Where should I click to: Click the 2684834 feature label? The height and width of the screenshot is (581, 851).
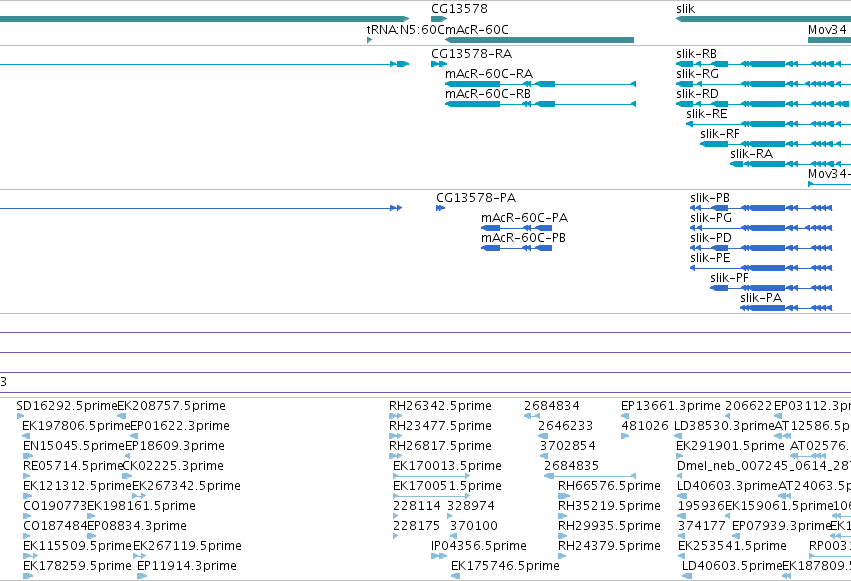(552, 406)
